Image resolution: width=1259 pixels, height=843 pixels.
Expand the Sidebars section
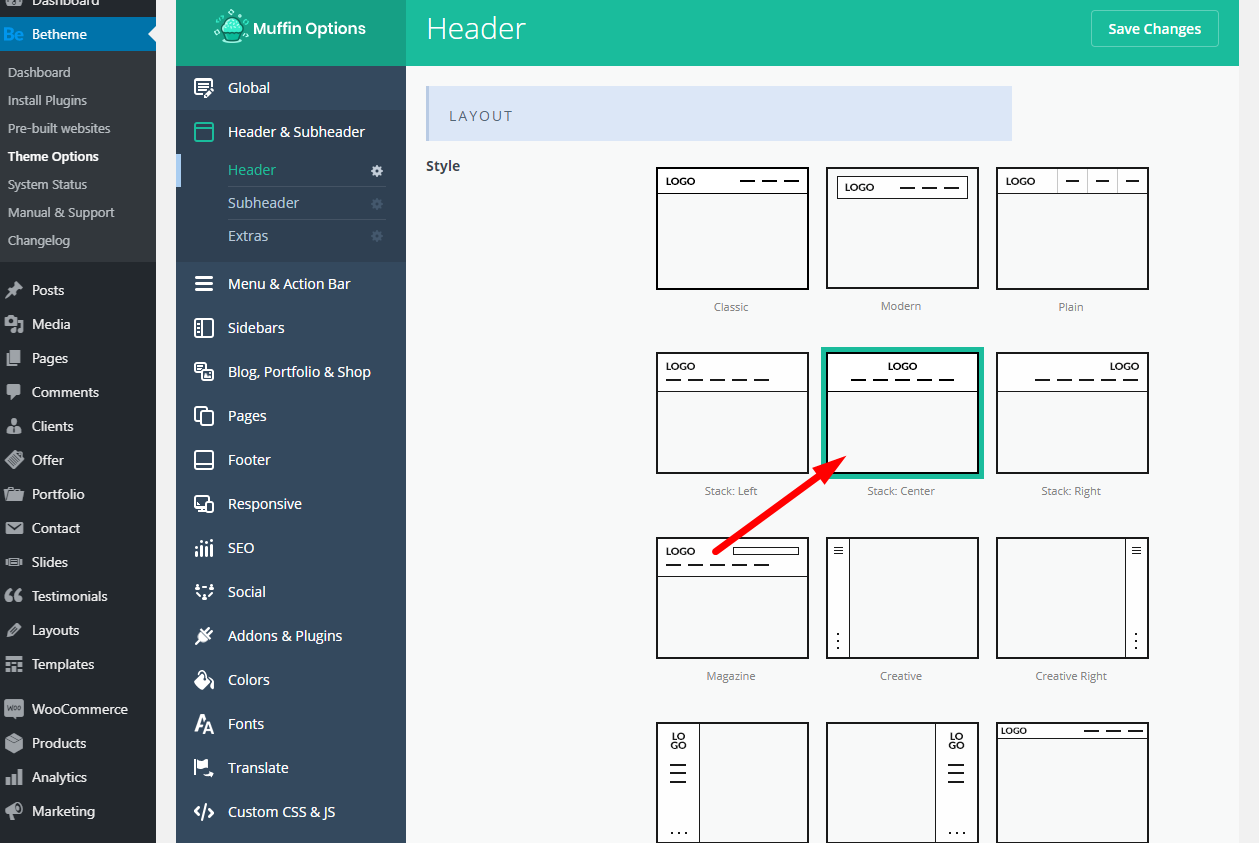(x=291, y=328)
